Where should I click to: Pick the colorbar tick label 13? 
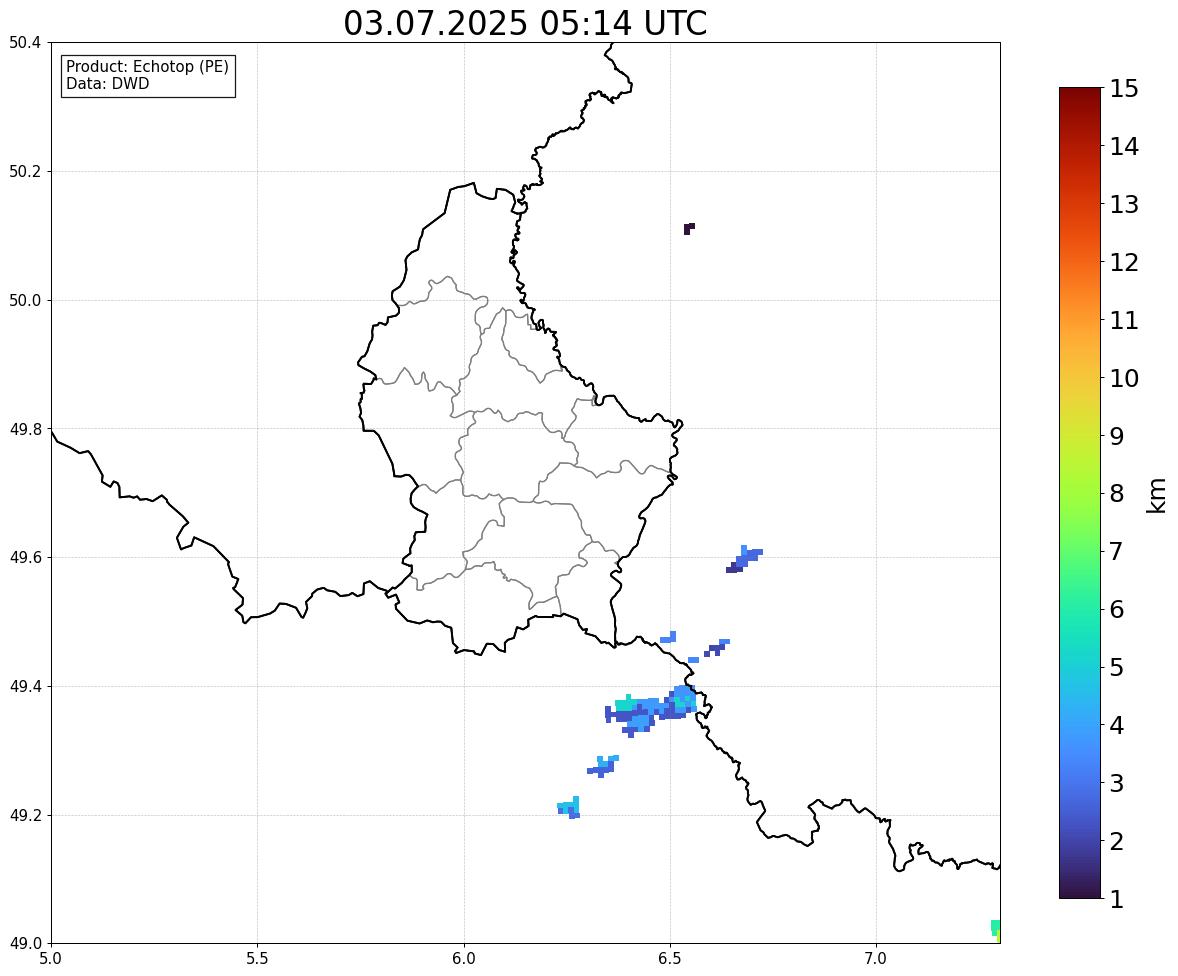click(1124, 204)
